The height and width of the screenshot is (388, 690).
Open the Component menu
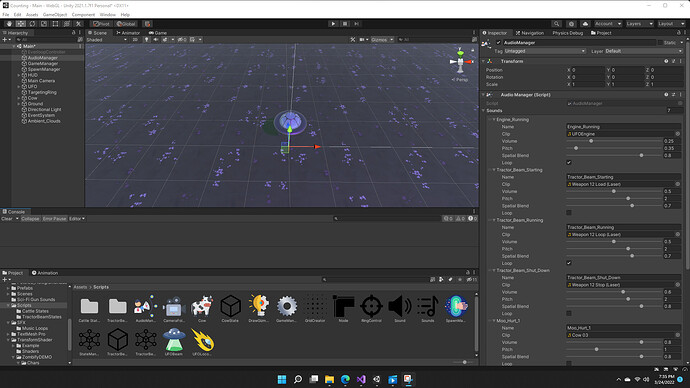pos(83,15)
